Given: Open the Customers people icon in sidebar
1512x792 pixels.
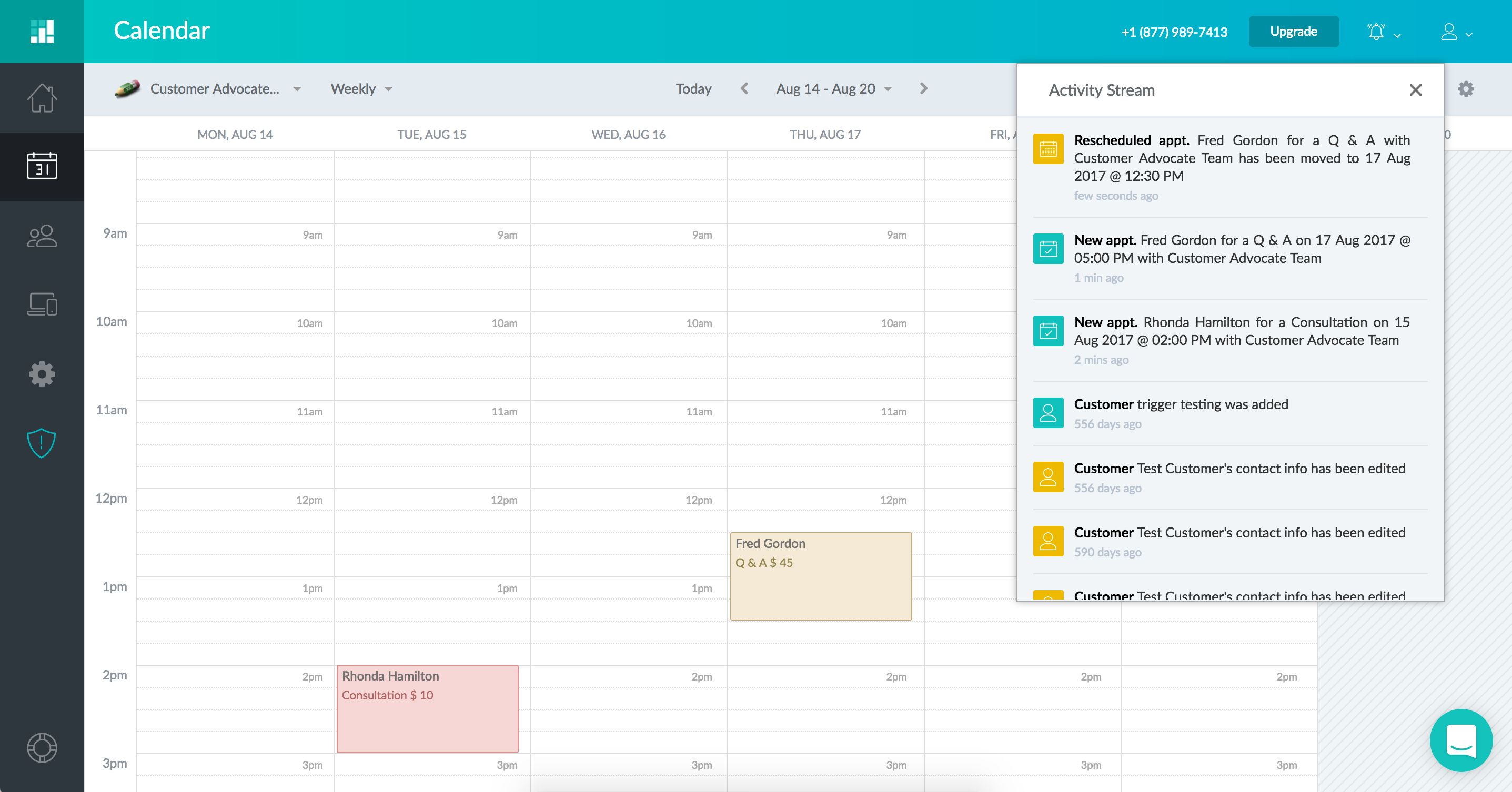Looking at the screenshot, I should click(42, 236).
